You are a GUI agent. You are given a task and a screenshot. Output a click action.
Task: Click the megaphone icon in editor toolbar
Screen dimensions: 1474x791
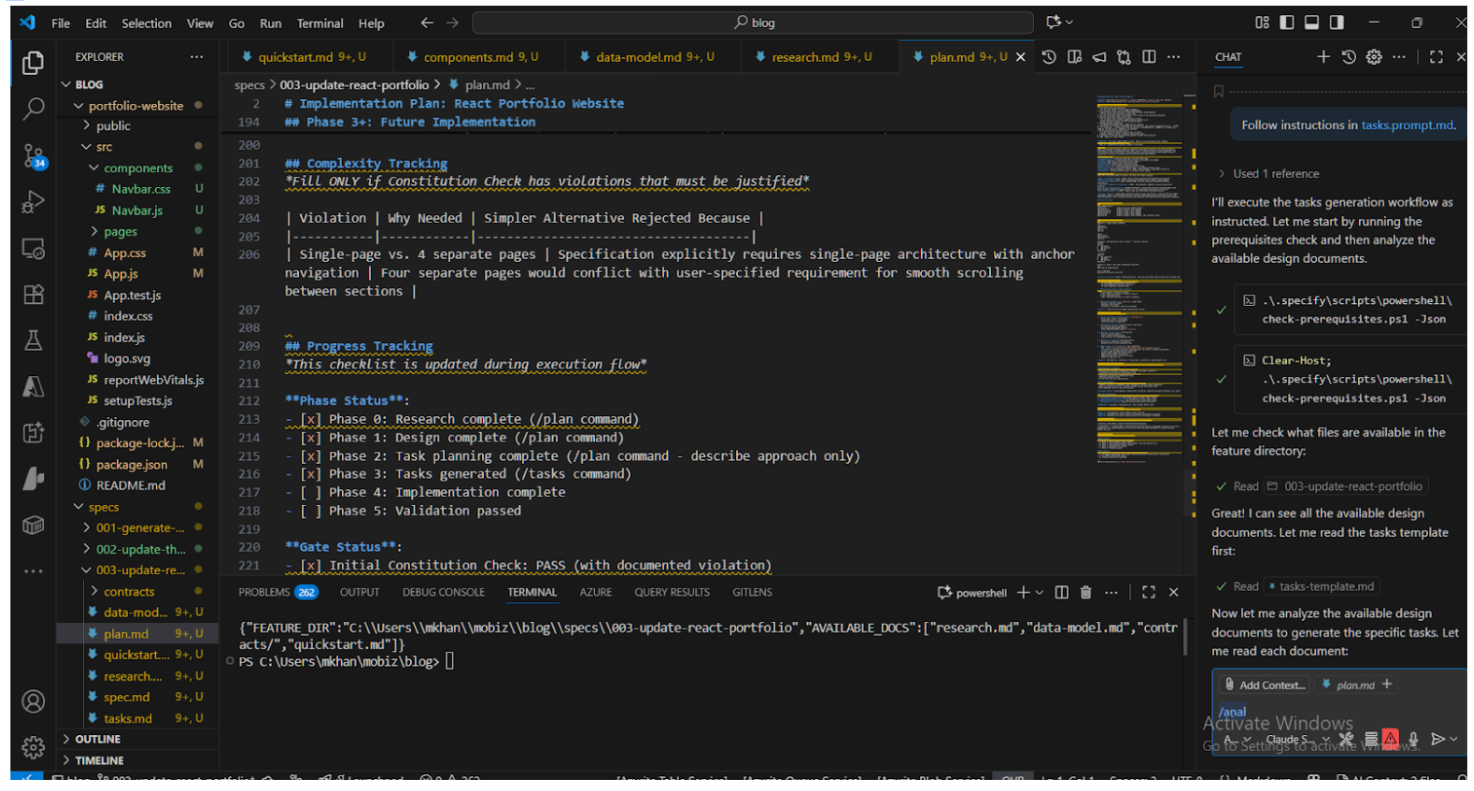1099,57
